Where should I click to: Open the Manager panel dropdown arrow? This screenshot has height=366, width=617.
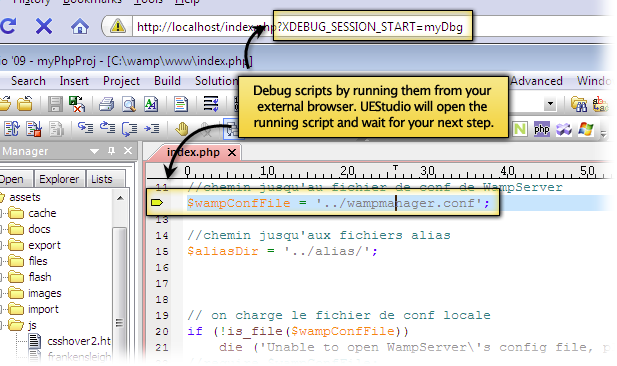click(x=94, y=151)
